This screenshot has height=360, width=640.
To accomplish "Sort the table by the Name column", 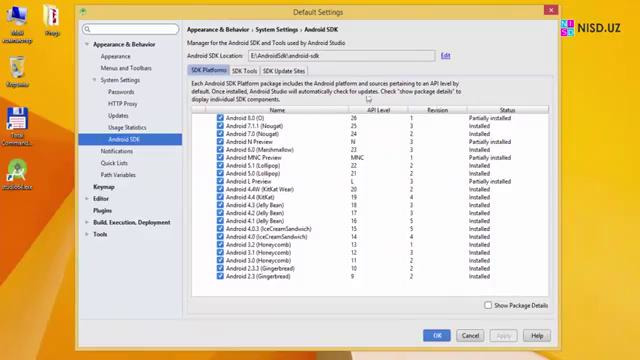I will (277, 110).
